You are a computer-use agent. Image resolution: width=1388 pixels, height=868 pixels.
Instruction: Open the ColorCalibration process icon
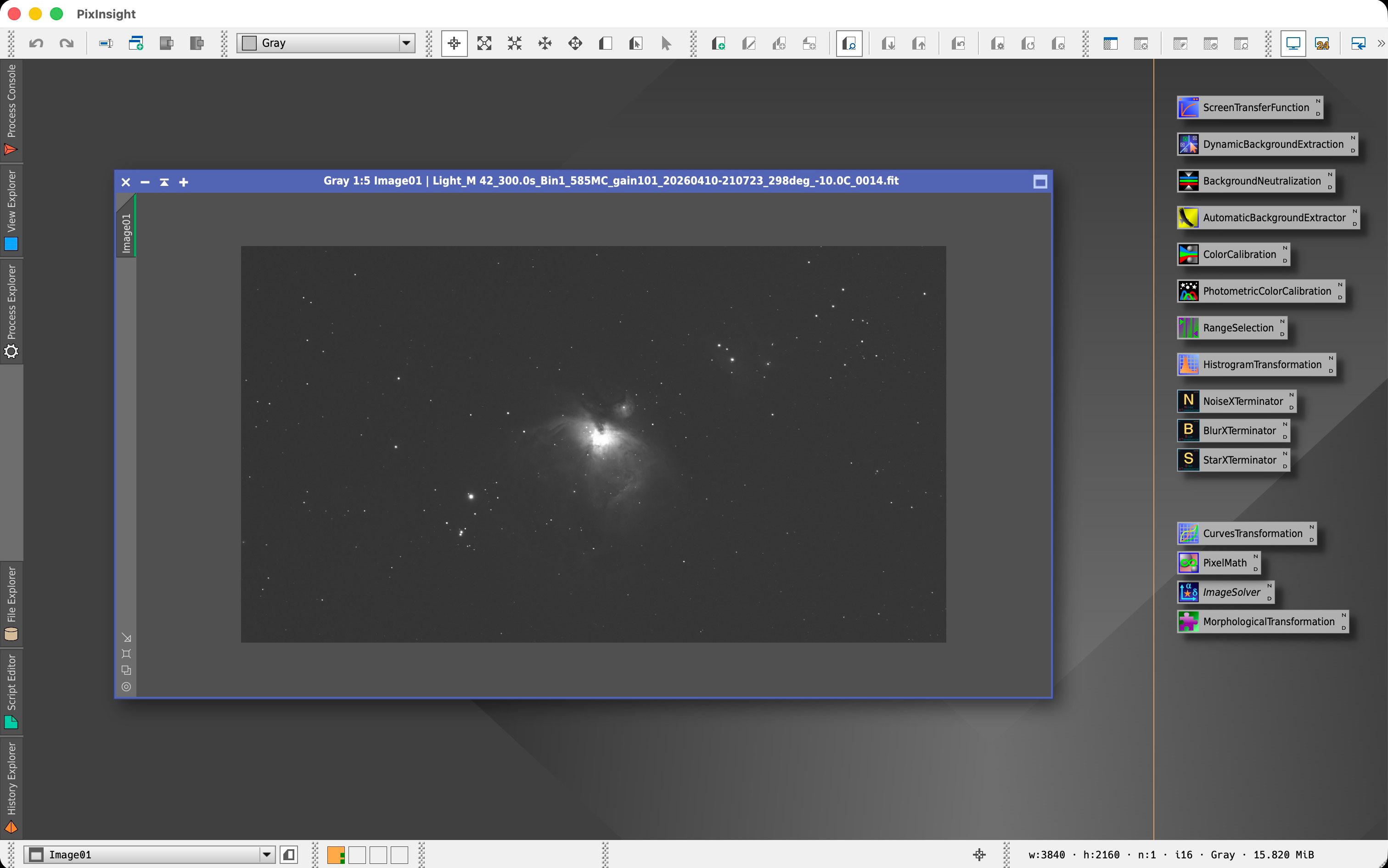tap(1234, 254)
